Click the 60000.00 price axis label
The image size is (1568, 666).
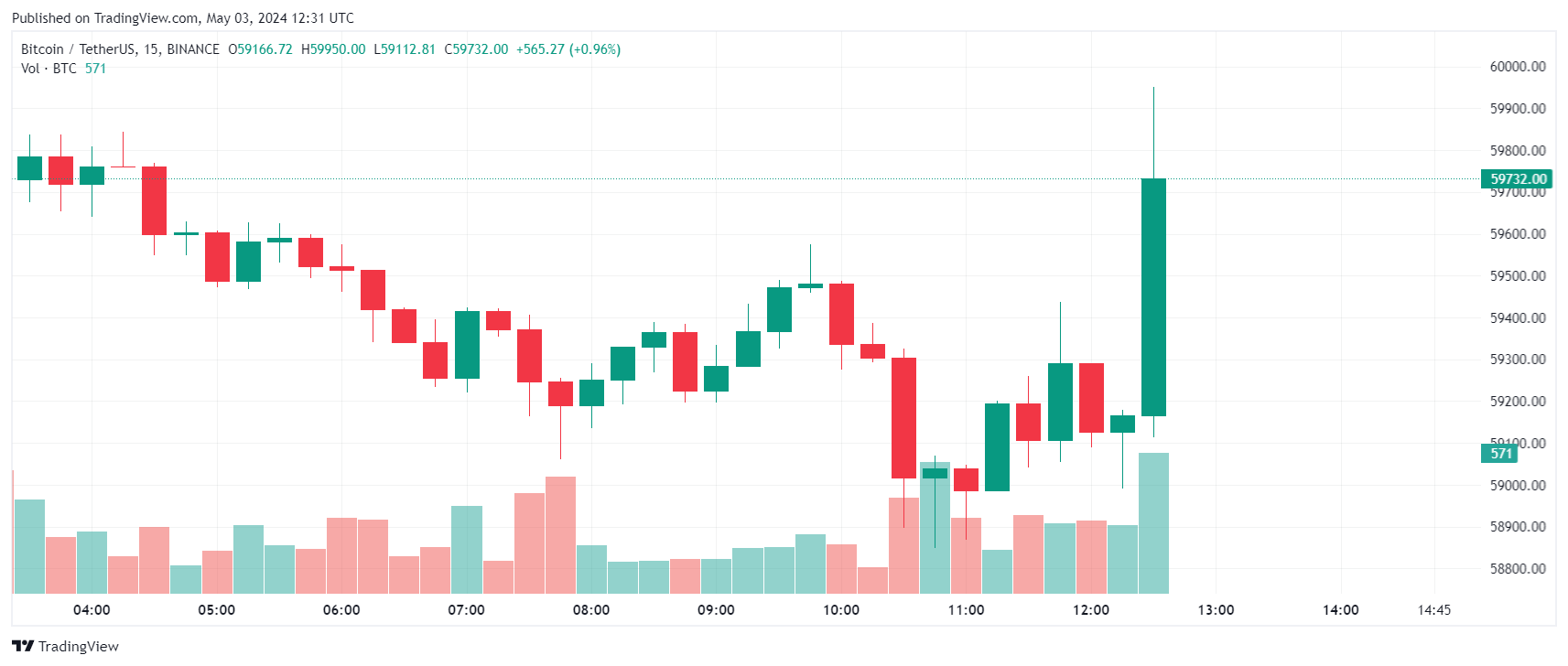click(x=1518, y=67)
